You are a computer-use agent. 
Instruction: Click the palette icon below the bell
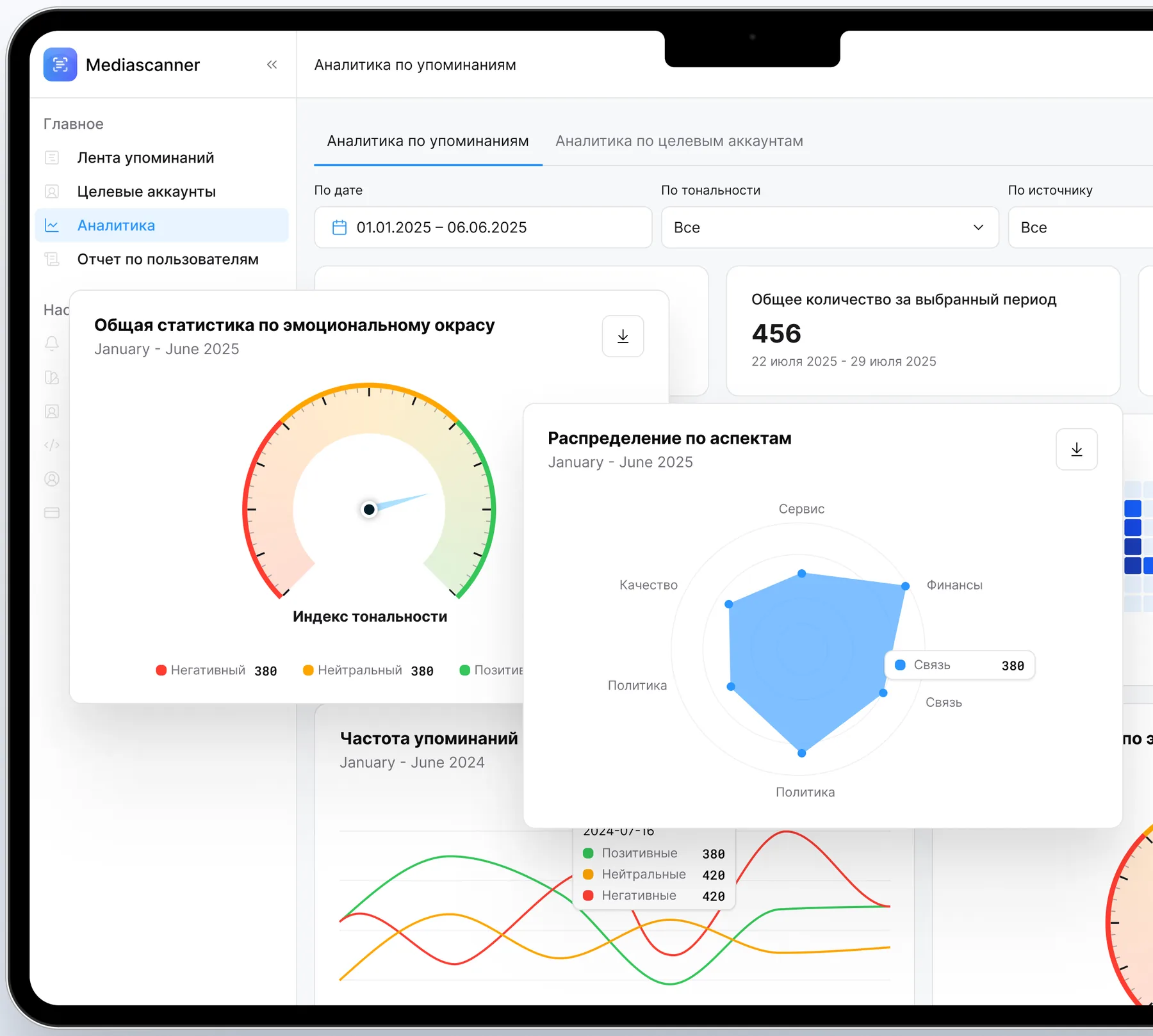click(x=52, y=378)
